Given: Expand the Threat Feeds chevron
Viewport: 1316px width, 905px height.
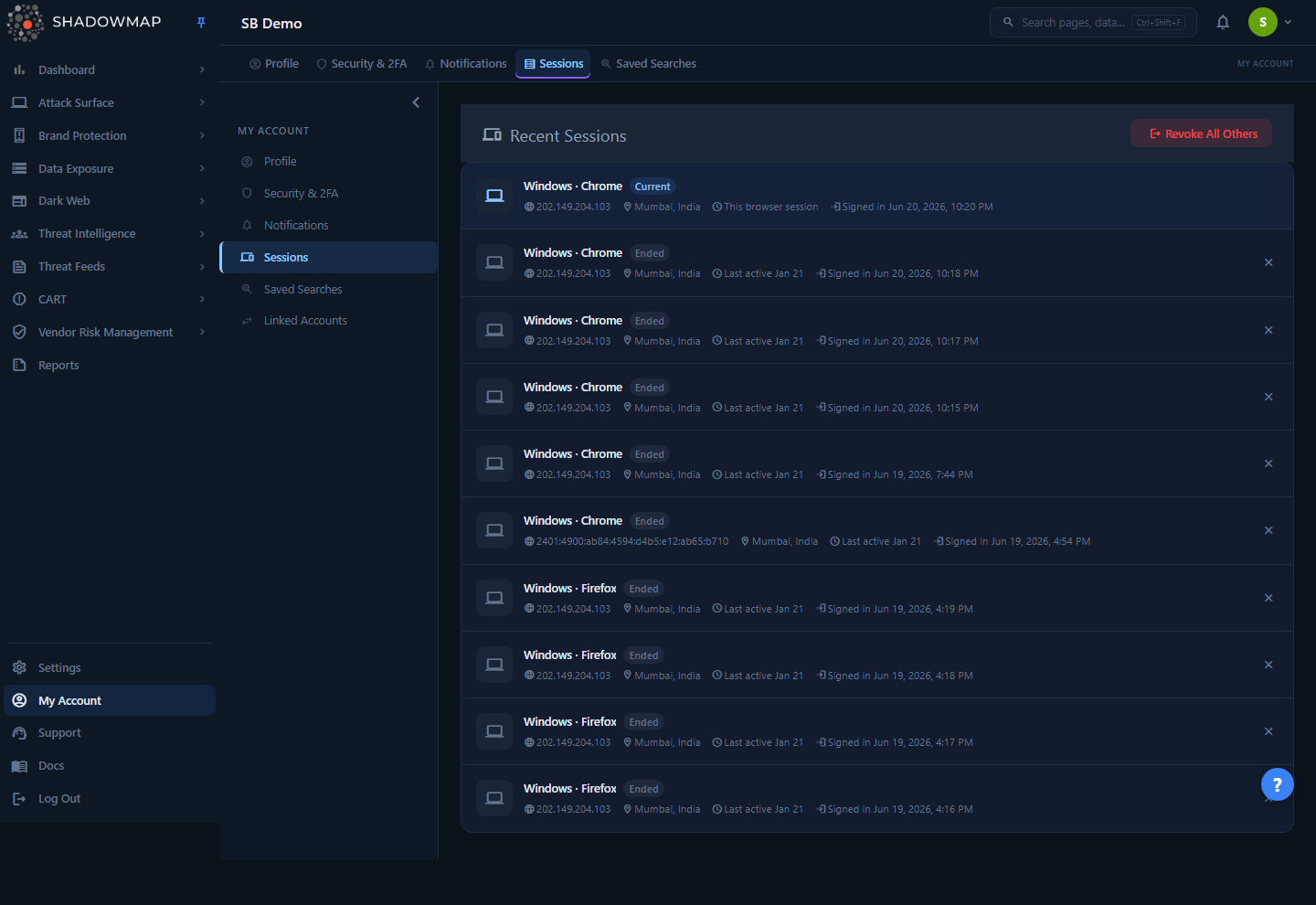Looking at the screenshot, I should 202,267.
